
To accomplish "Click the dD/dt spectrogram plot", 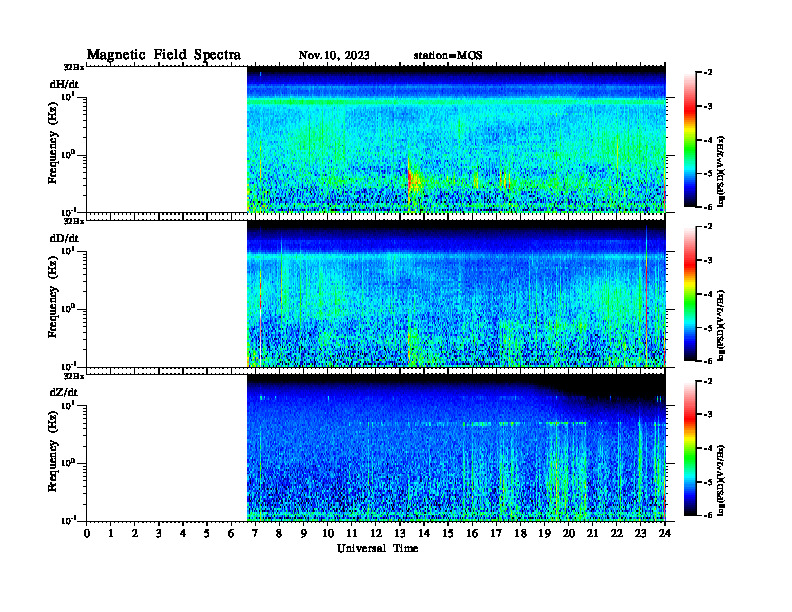I will coord(456,293).
